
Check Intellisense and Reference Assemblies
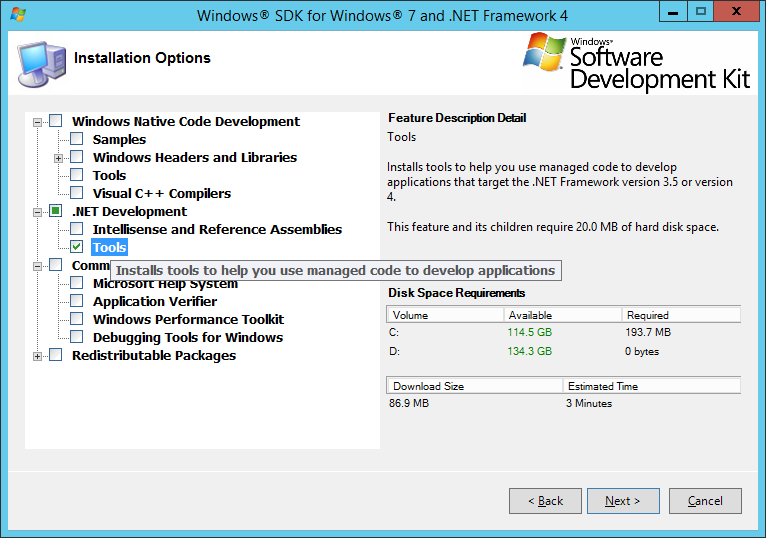(77, 229)
